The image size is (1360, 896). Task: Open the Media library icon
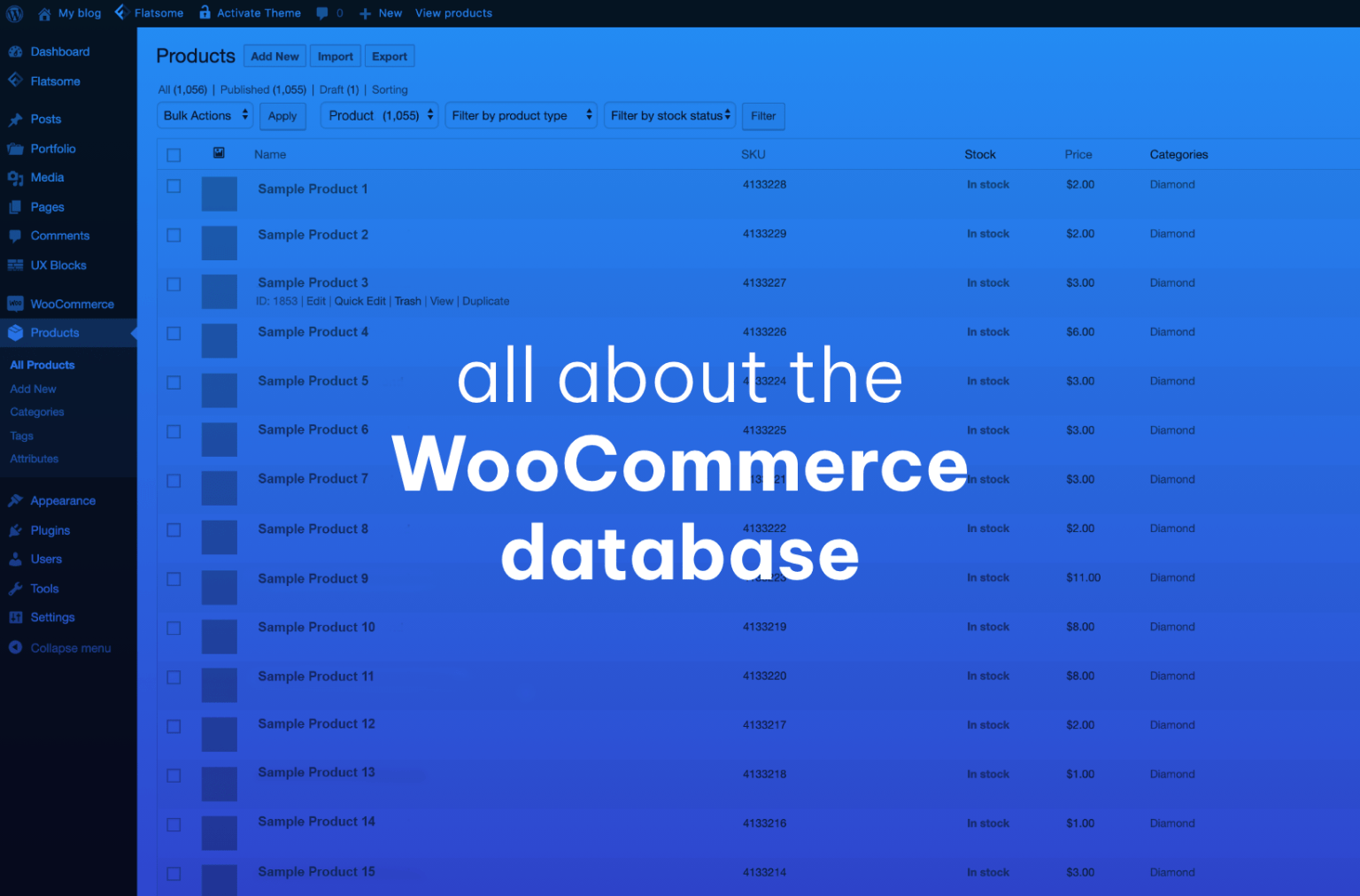17,177
